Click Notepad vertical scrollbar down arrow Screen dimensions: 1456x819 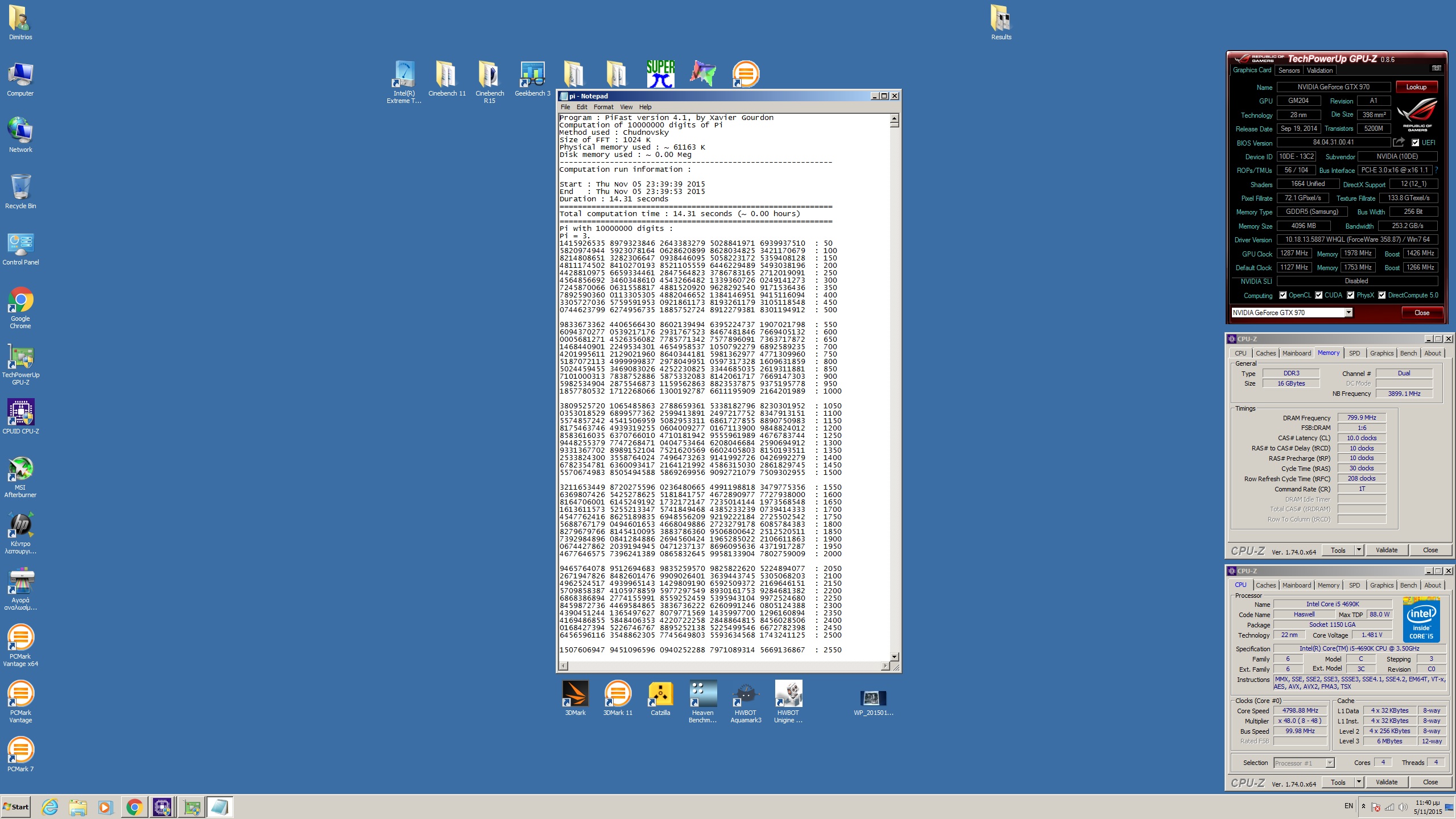[x=894, y=656]
